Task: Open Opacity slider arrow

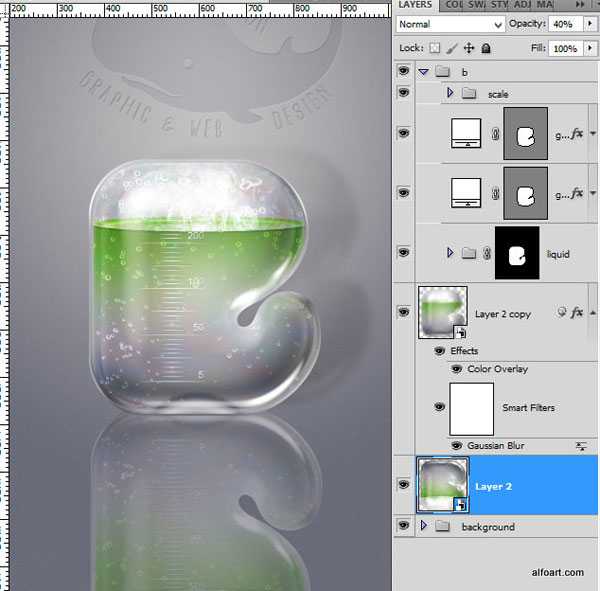Action: click(x=590, y=24)
